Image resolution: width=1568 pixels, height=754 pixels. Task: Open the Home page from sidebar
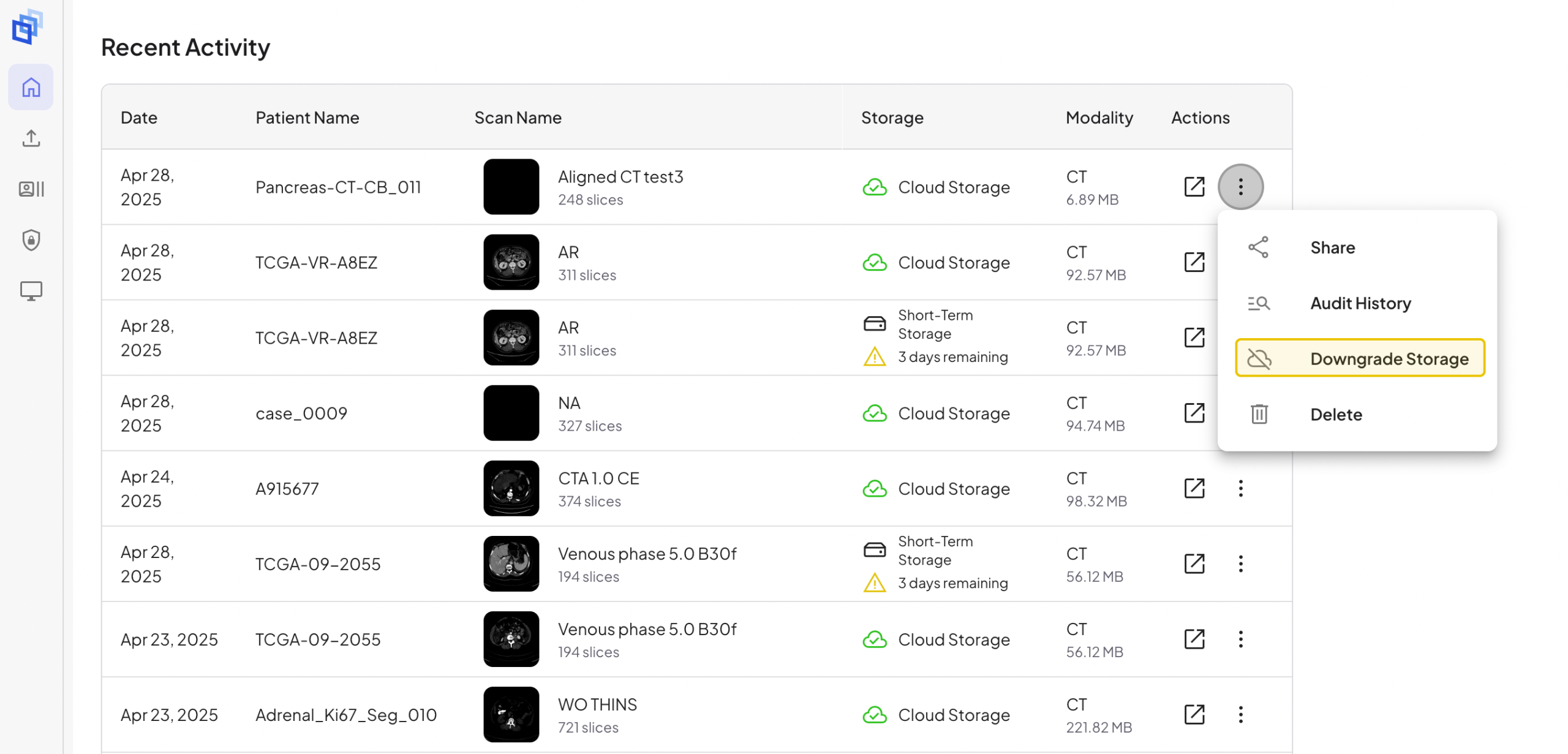[31, 87]
